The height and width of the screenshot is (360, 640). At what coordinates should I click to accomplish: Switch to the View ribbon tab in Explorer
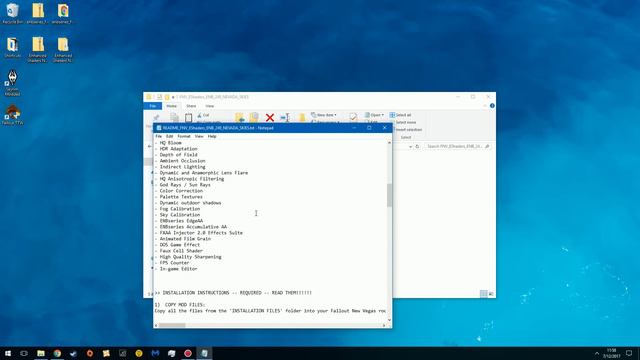coord(209,106)
